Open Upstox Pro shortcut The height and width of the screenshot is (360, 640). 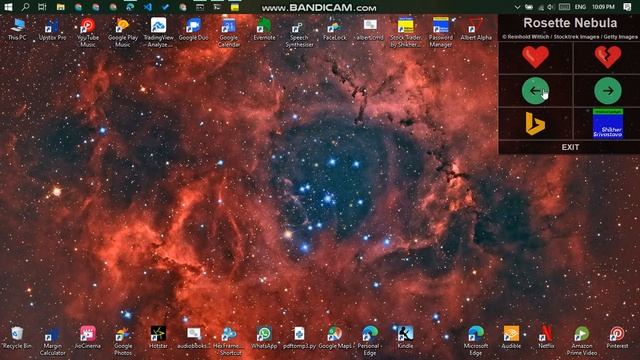tap(52, 29)
